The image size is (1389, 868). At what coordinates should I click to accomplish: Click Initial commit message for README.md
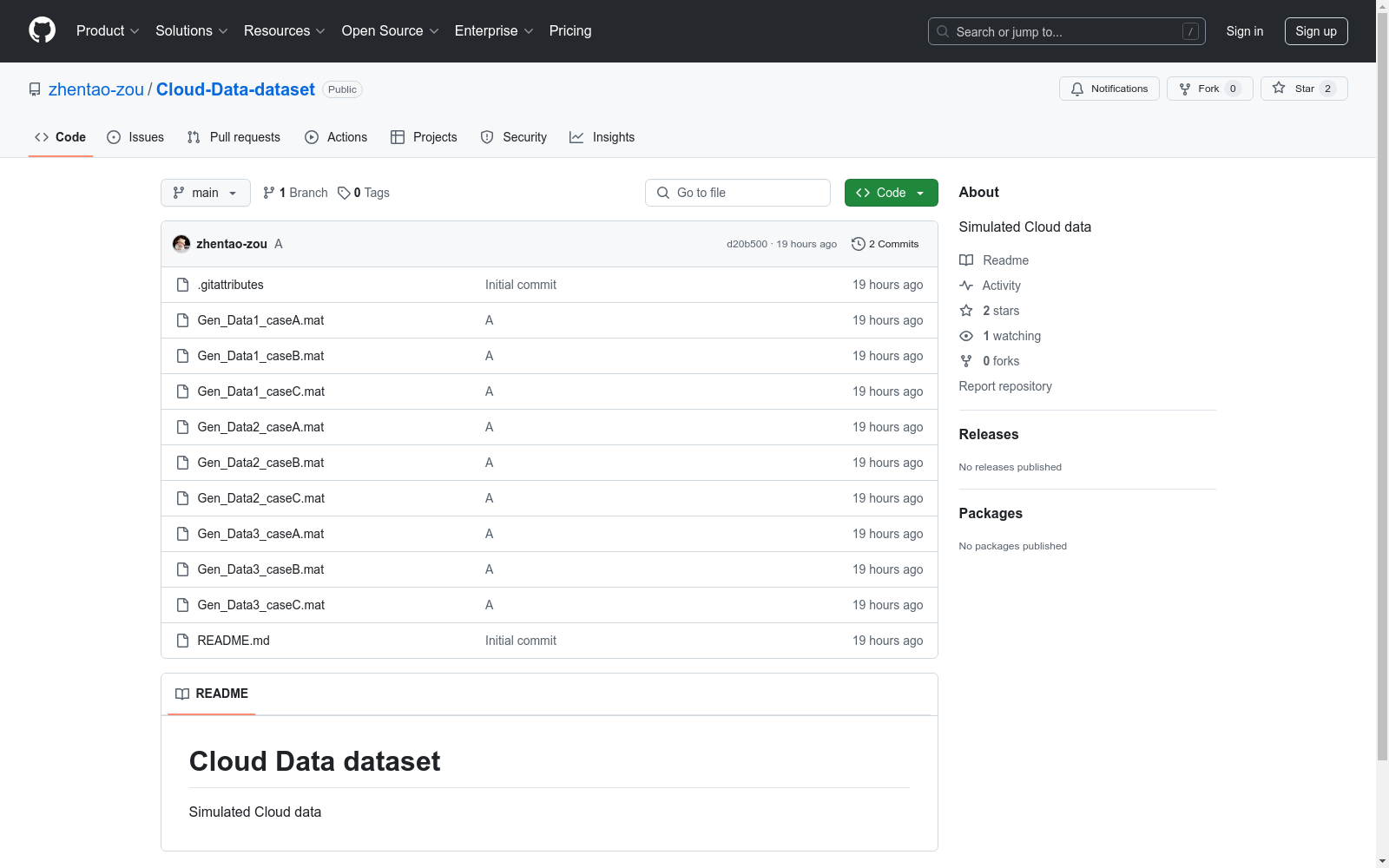(x=521, y=641)
